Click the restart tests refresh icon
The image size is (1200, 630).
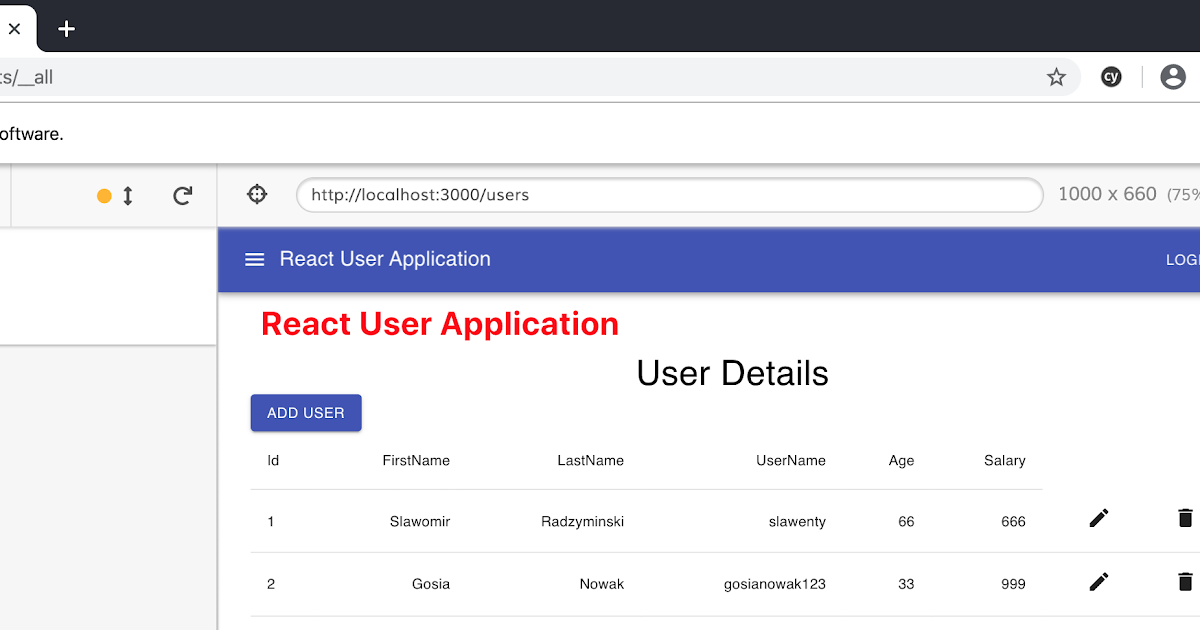pos(183,195)
